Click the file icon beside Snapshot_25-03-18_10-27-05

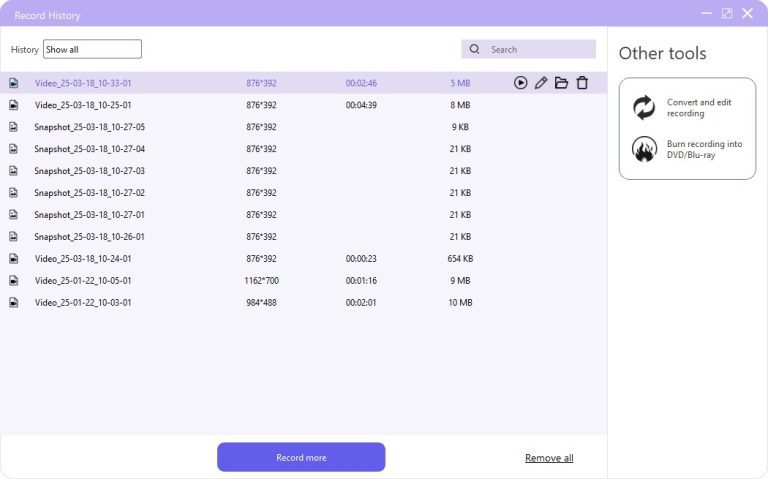pos(14,127)
